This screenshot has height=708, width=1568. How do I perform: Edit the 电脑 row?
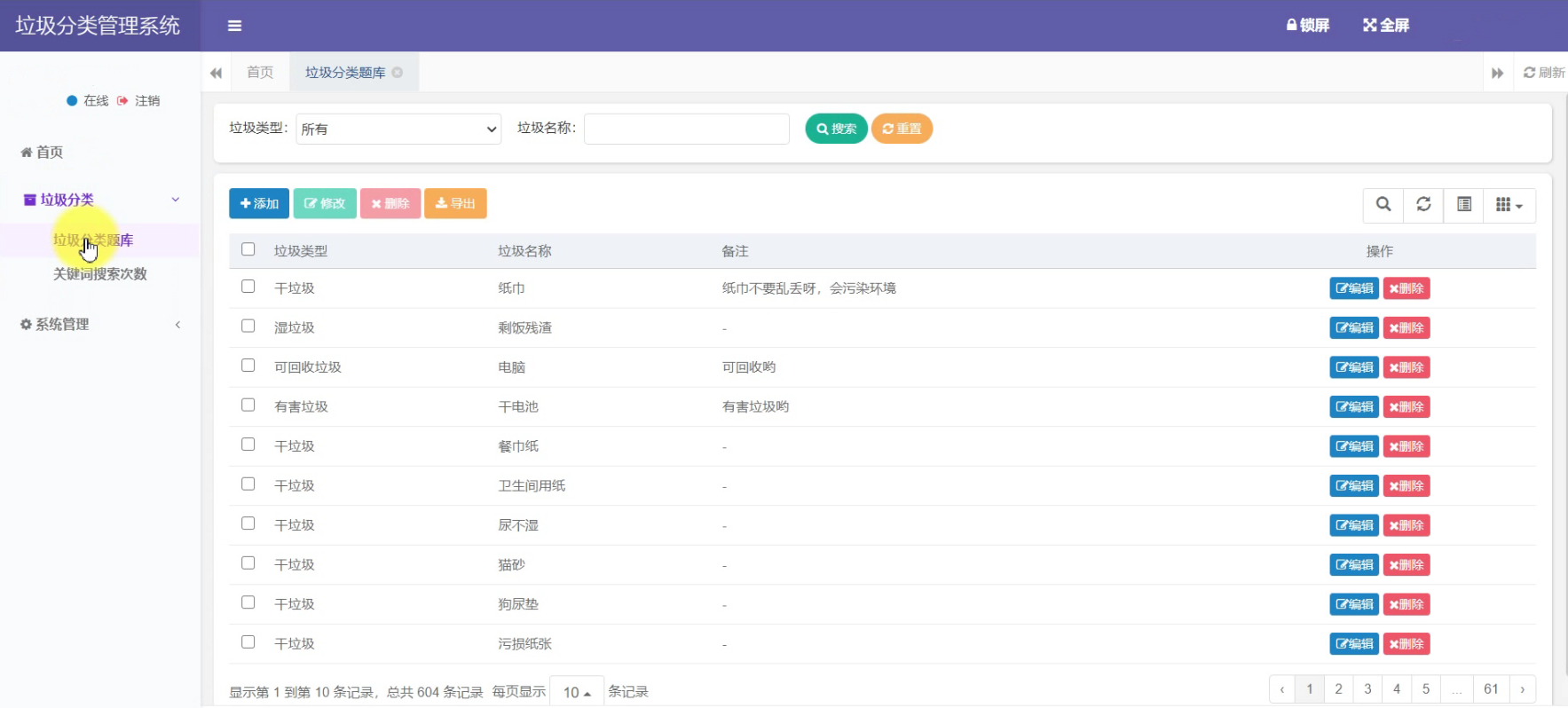(x=1354, y=367)
